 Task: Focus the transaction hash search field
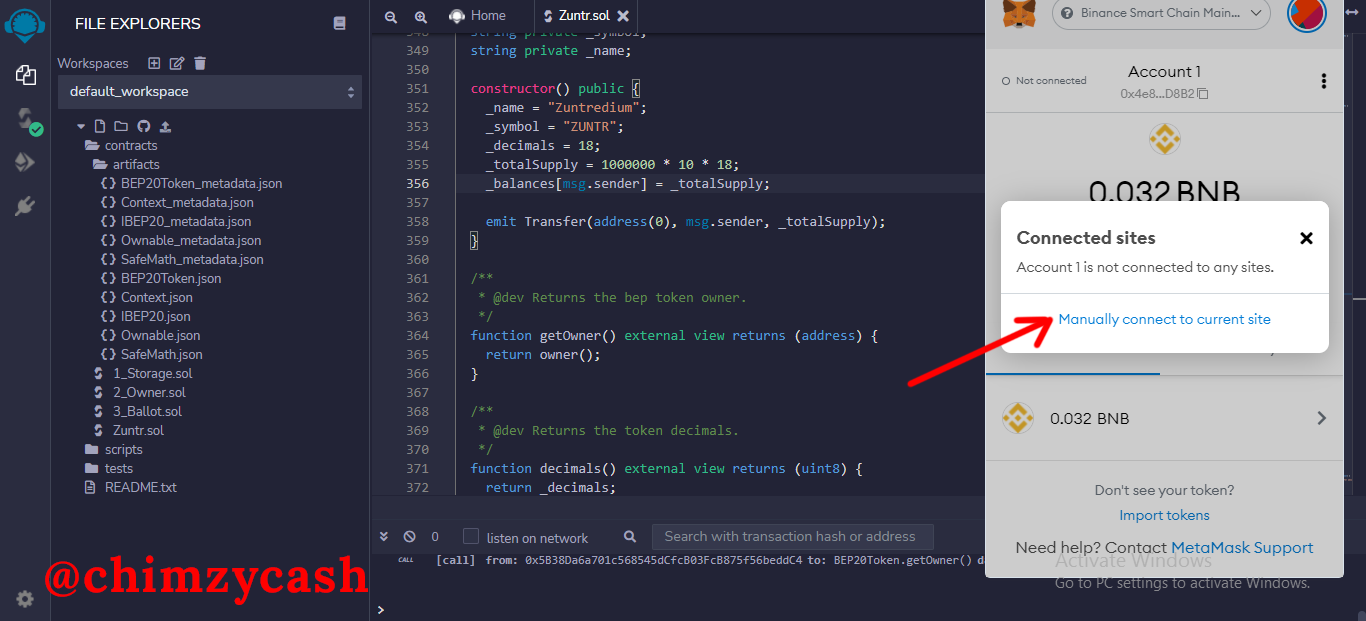(792, 537)
